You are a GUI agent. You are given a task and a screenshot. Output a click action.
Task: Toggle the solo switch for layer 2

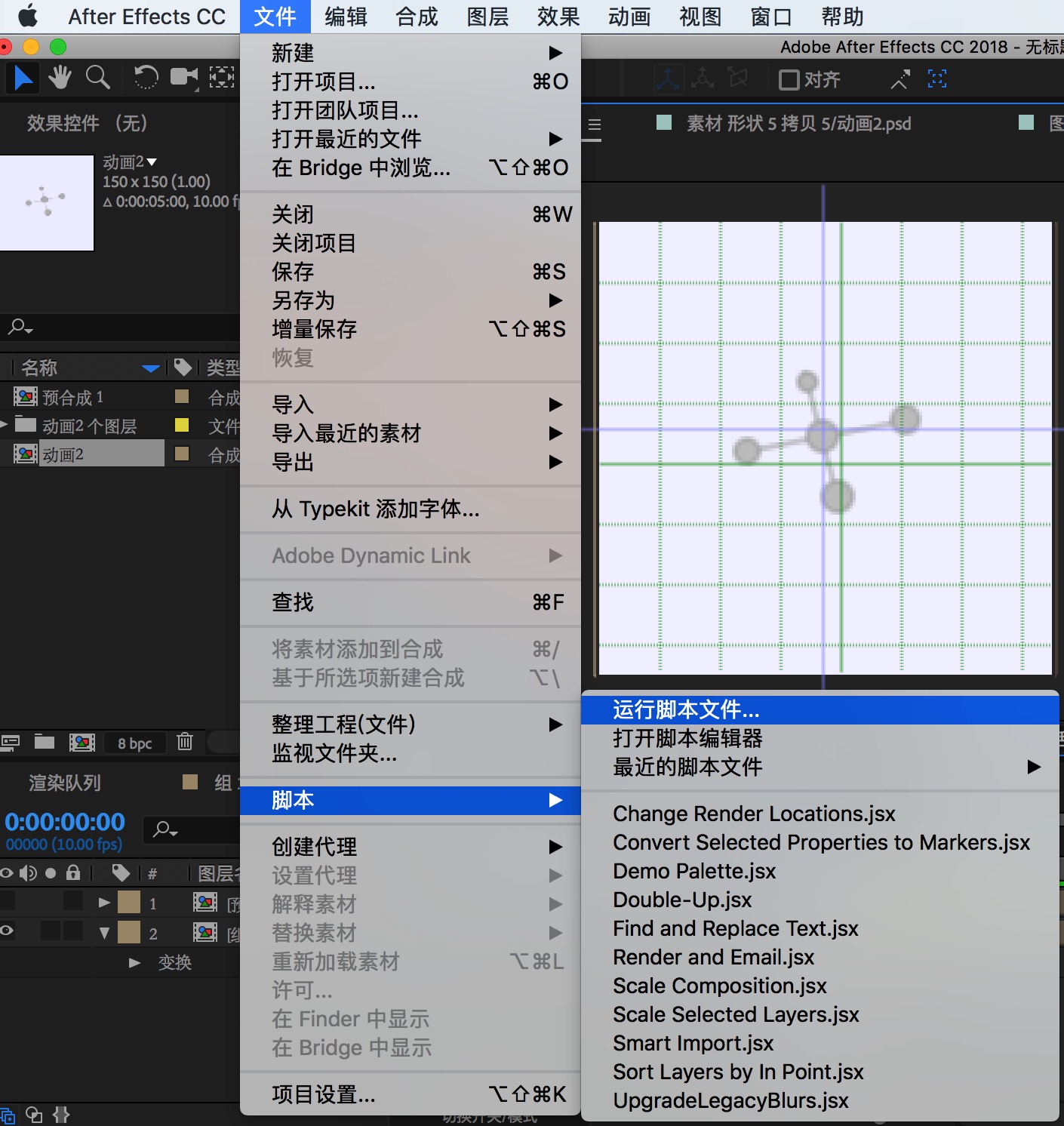pos(51,931)
